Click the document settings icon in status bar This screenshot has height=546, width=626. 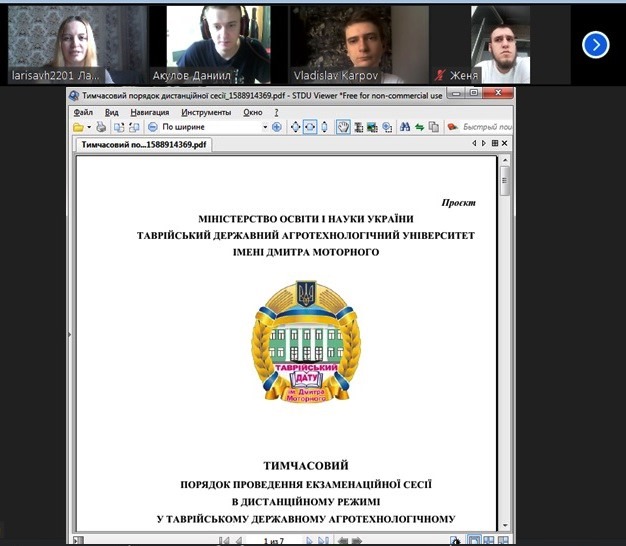(x=455, y=541)
